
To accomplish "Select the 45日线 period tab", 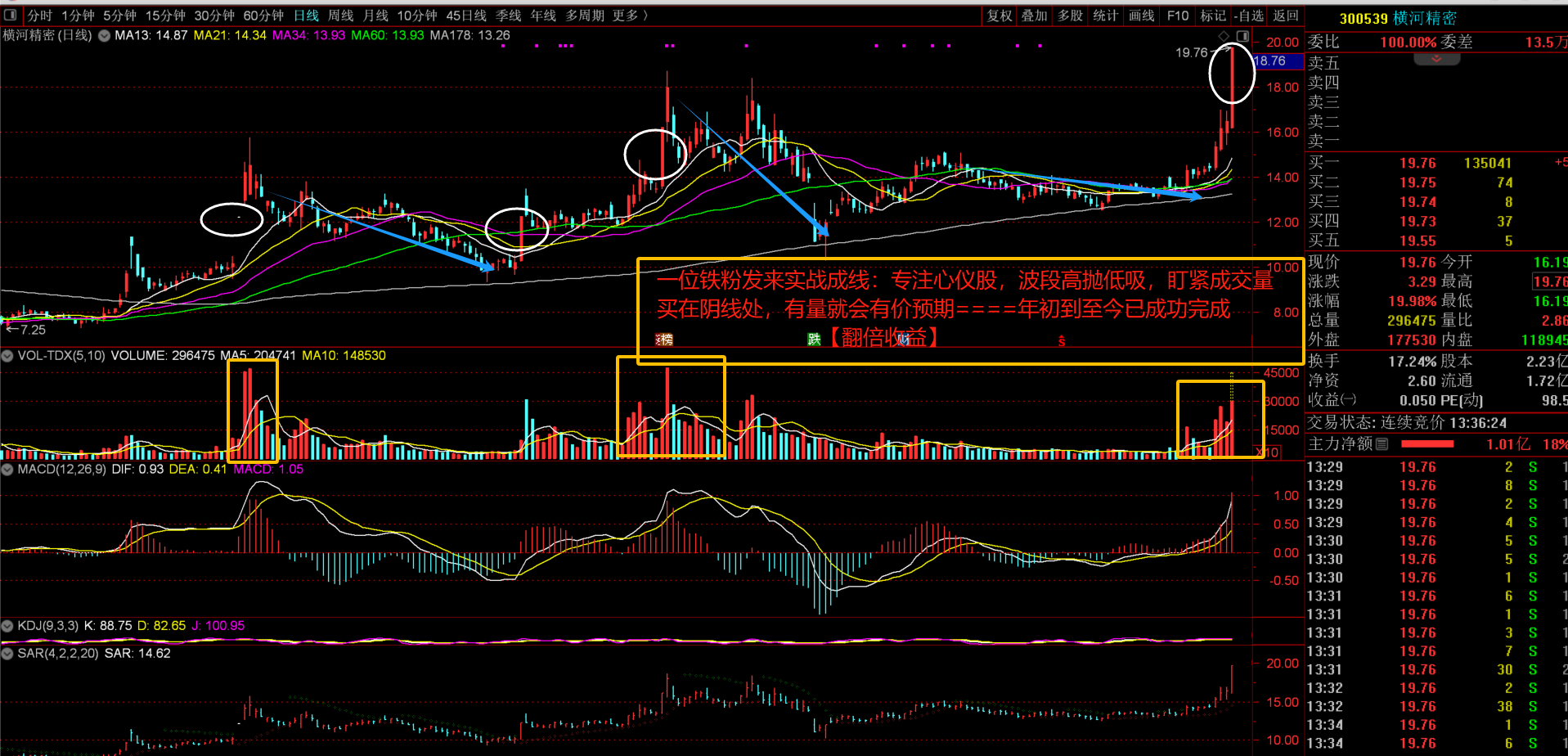I will pos(466,16).
